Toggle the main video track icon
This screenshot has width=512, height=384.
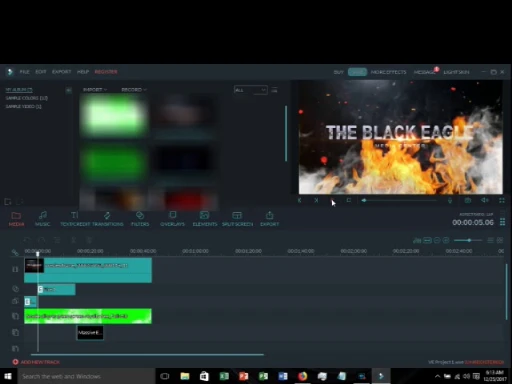[15, 269]
